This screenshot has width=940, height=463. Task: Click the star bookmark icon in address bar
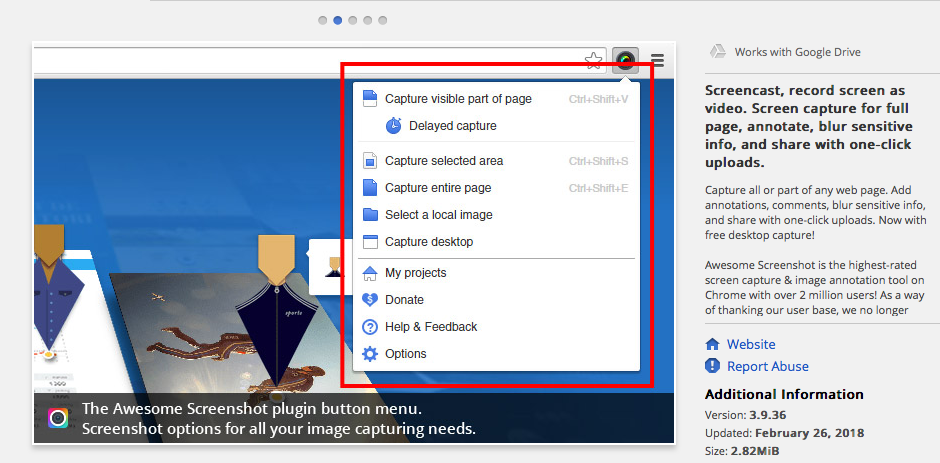[594, 60]
